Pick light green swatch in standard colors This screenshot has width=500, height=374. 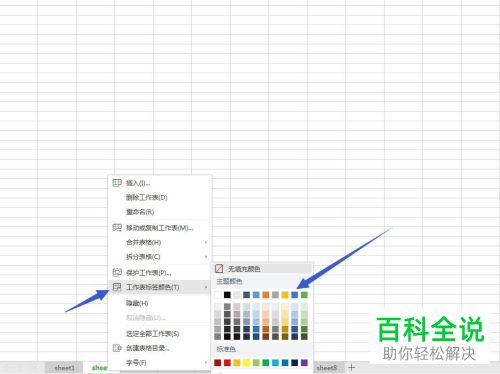pyautogui.click(x=256, y=362)
